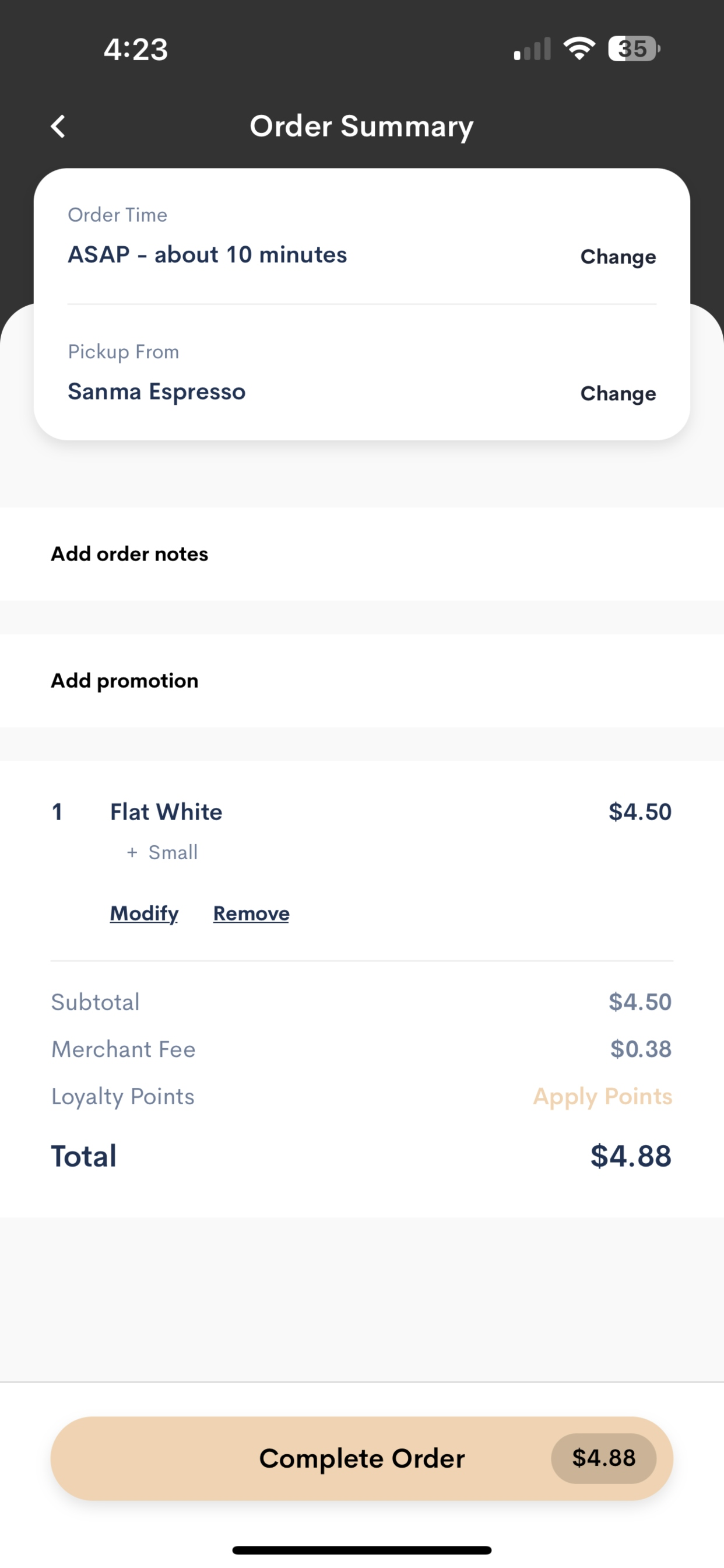Tap the $4.88 price badge
Image resolution: width=724 pixels, height=1568 pixels.
coord(603,1458)
